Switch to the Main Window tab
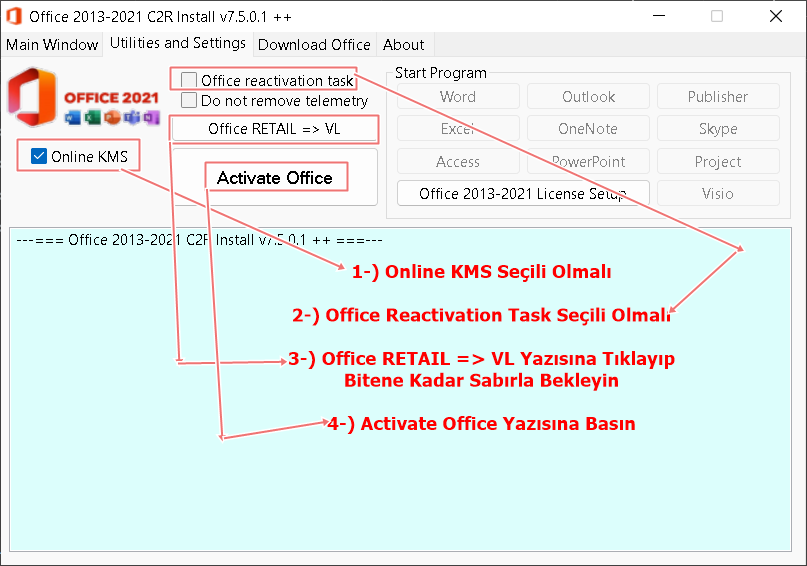 click(x=51, y=45)
